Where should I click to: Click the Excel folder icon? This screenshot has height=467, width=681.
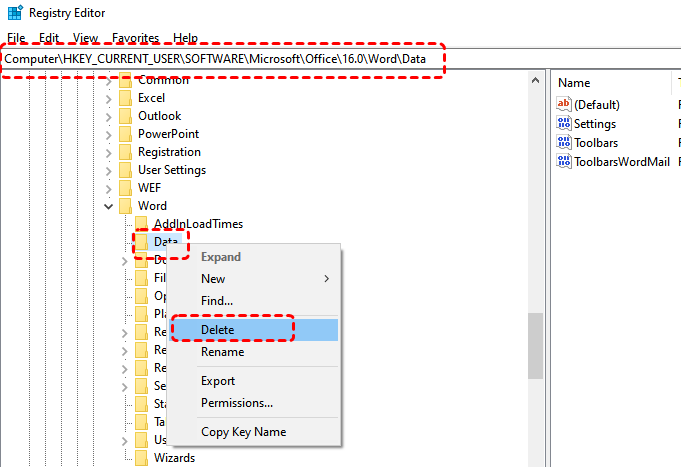pos(125,98)
